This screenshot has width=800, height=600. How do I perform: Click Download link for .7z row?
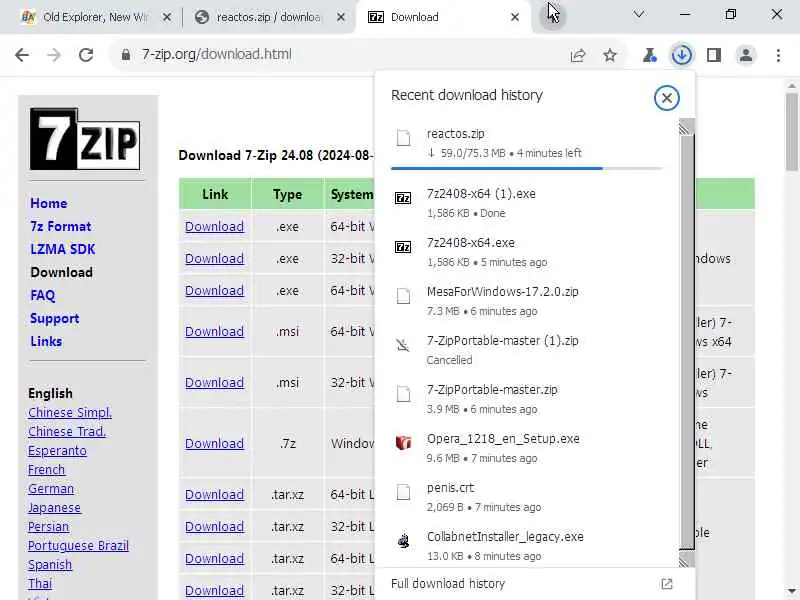click(214, 443)
